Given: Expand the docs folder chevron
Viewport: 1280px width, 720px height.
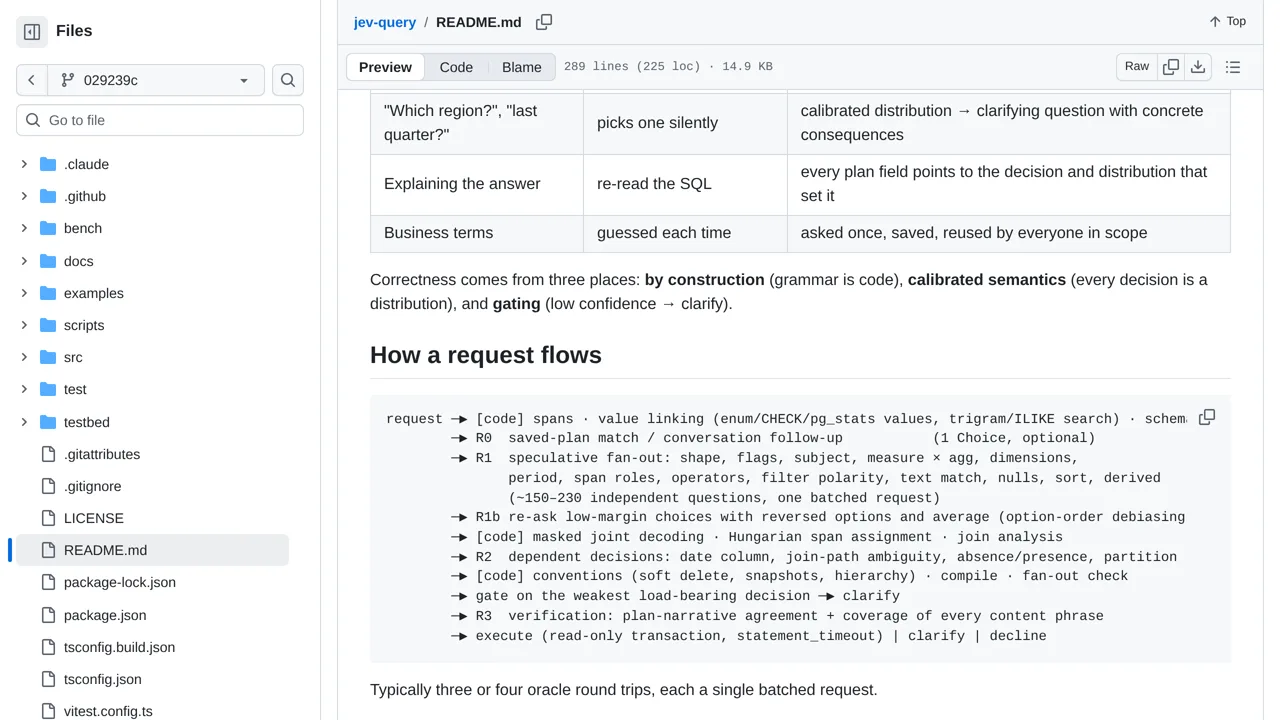Looking at the screenshot, I should click(x=24, y=261).
